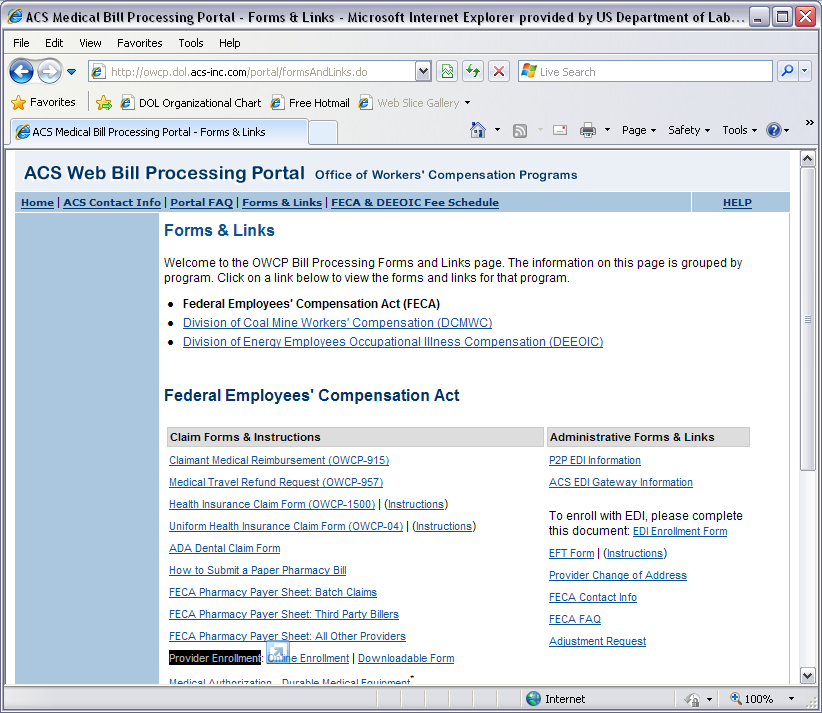Screen dimensions: 822x713
Task: Click the Forward arrow button
Action: (x=50, y=71)
